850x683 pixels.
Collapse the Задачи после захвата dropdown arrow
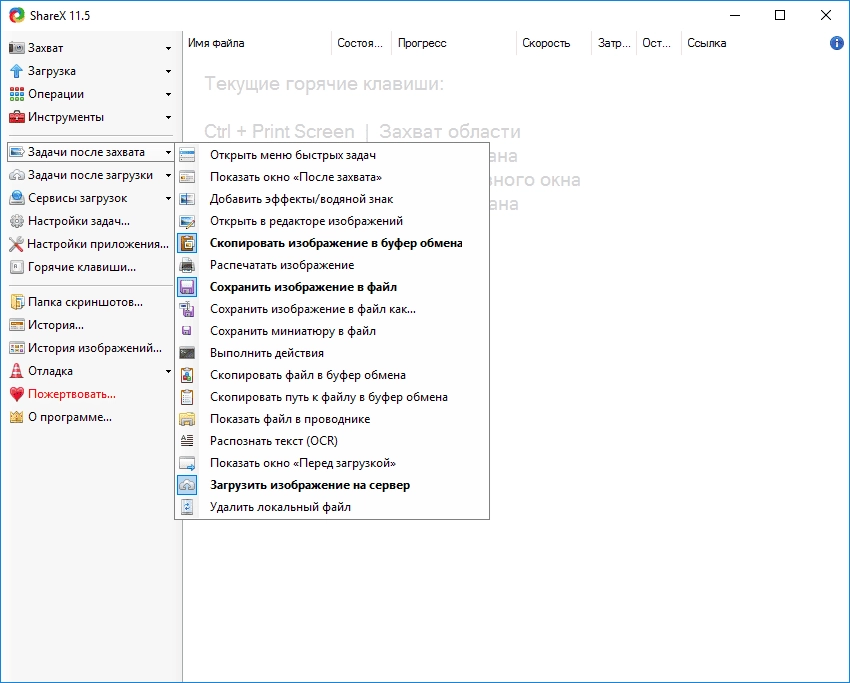click(x=169, y=153)
